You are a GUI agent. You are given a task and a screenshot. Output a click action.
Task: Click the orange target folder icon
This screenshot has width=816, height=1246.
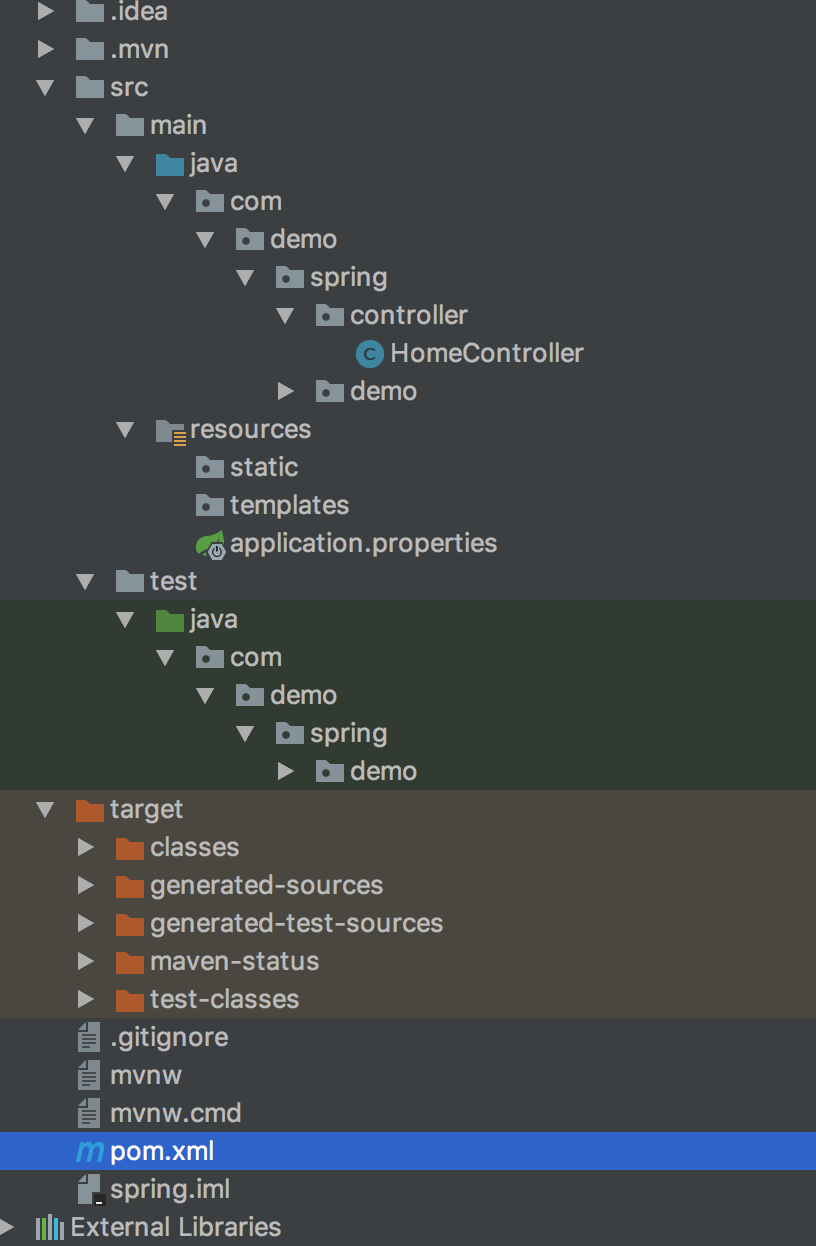90,809
